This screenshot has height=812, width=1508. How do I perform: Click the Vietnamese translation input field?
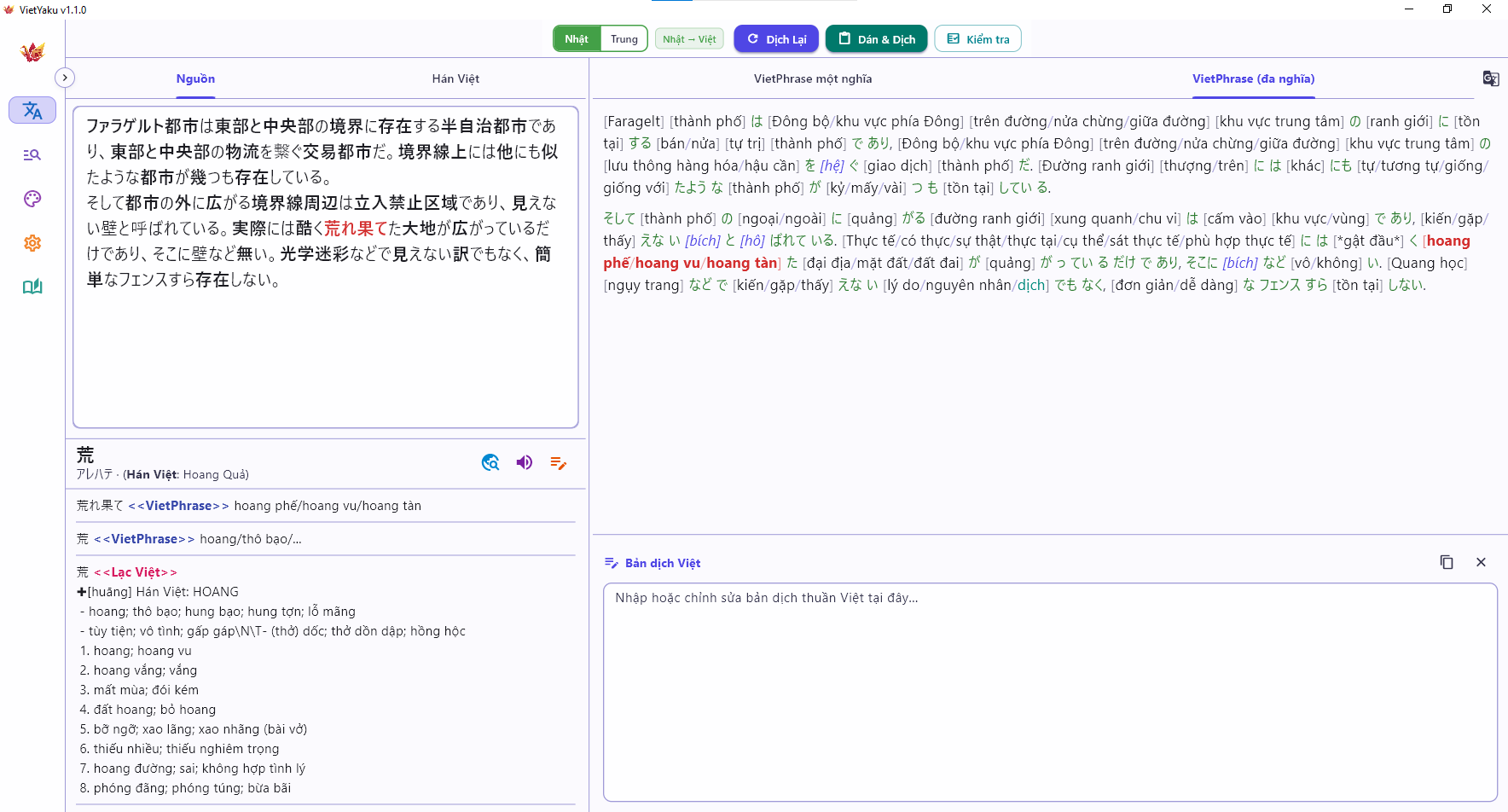coord(1050,692)
